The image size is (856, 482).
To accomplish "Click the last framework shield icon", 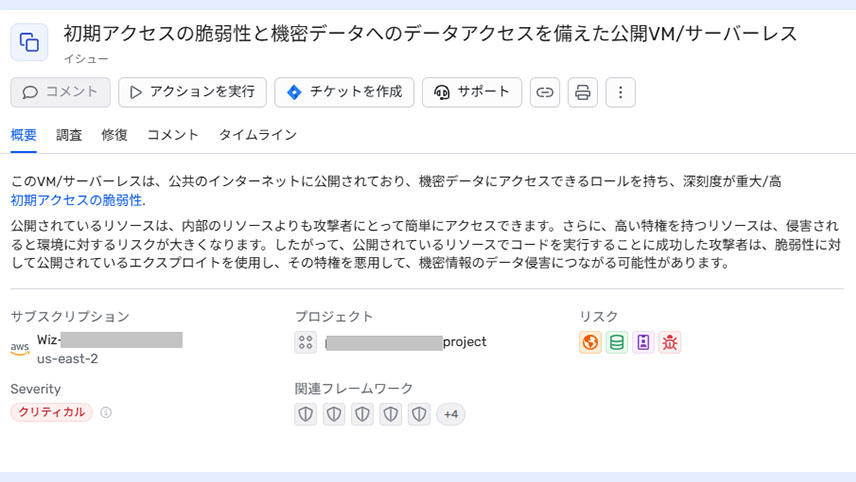I will click(x=419, y=414).
